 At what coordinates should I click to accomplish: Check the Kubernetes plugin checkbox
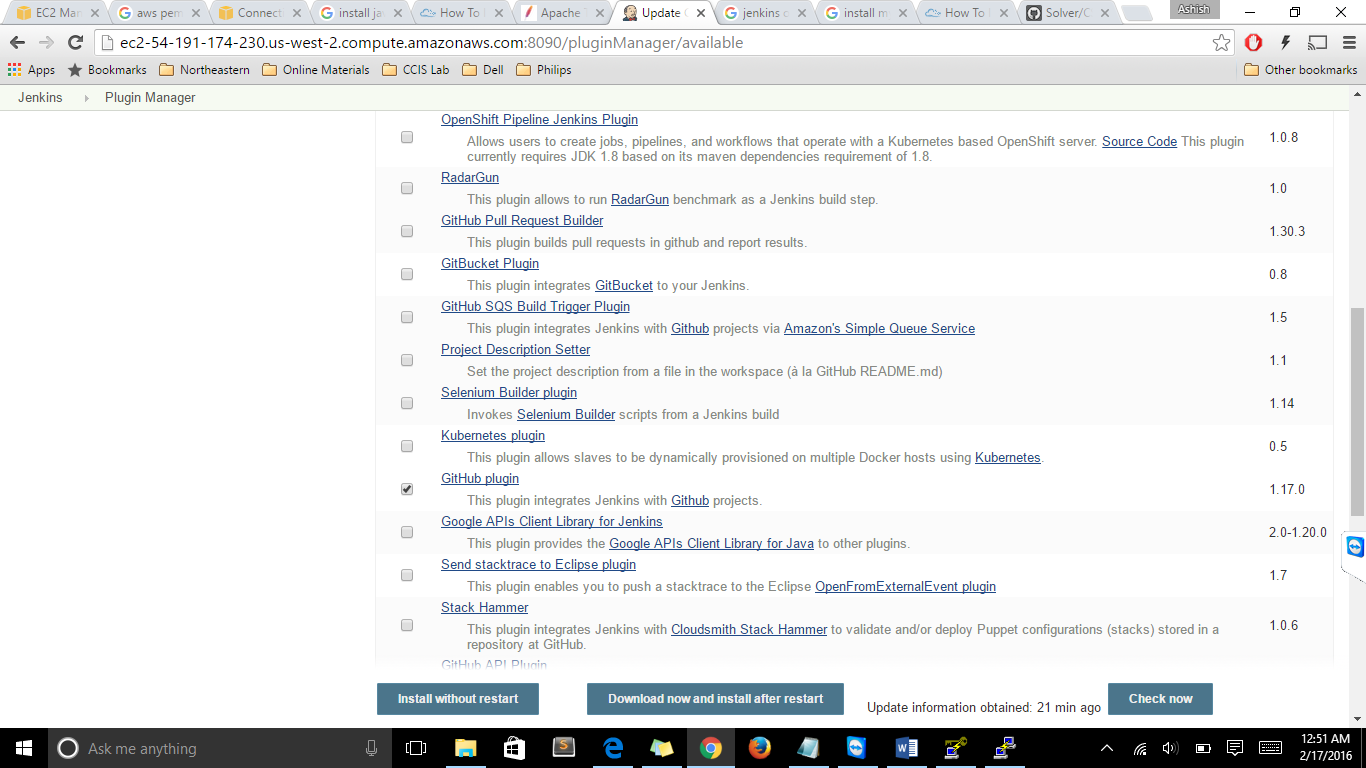coord(407,446)
